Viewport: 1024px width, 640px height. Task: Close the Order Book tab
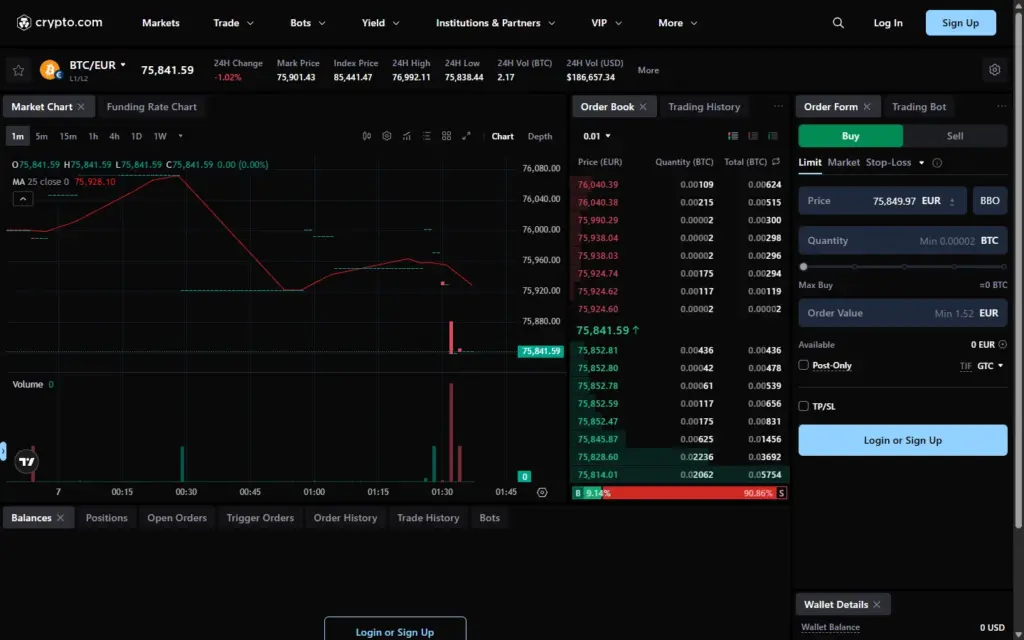(x=643, y=106)
